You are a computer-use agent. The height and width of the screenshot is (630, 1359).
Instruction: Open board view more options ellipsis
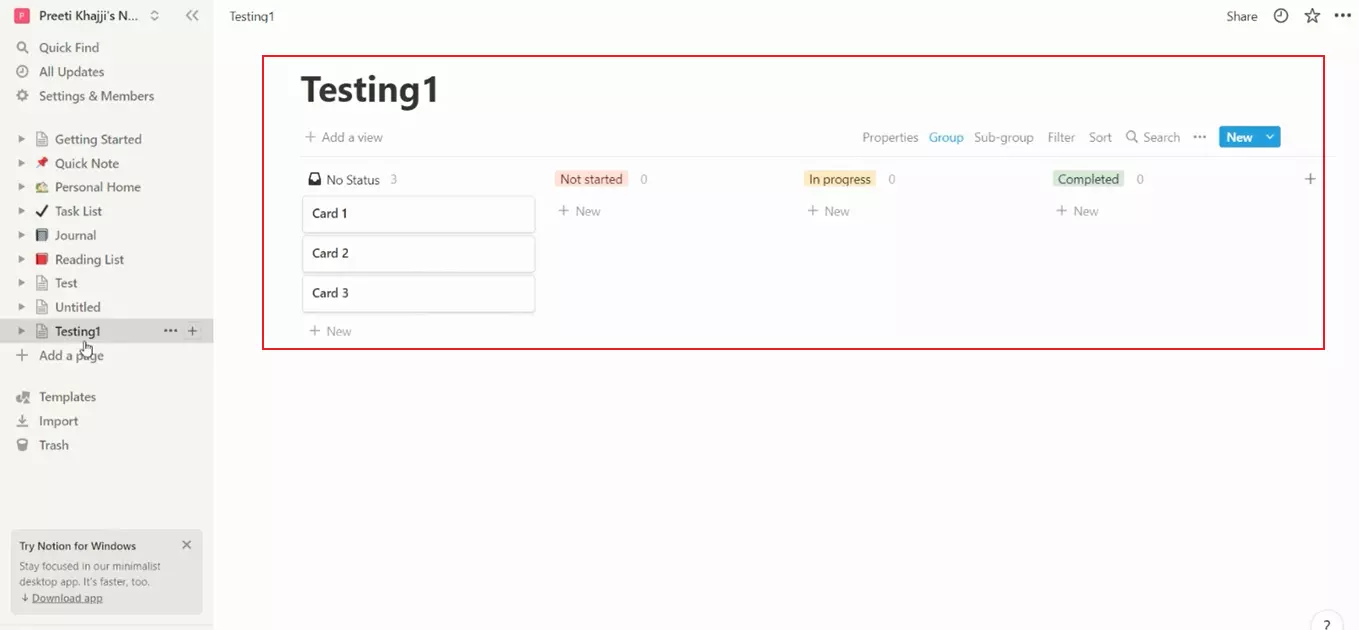tap(1200, 137)
